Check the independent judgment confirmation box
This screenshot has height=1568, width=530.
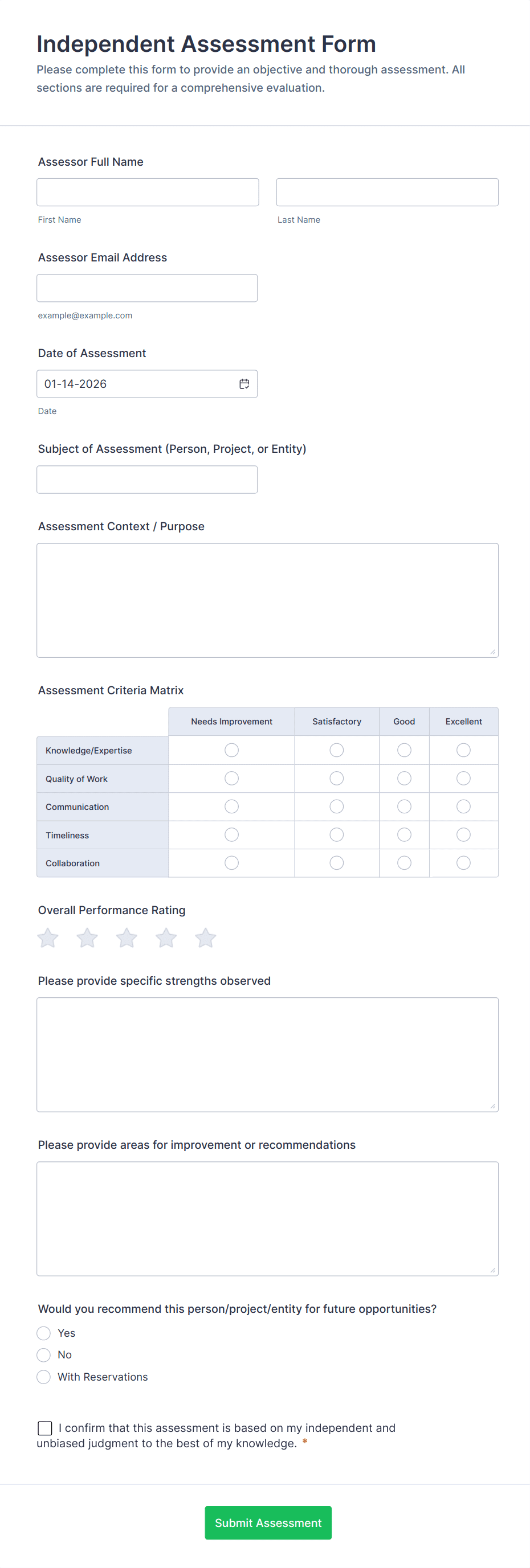click(44, 1427)
